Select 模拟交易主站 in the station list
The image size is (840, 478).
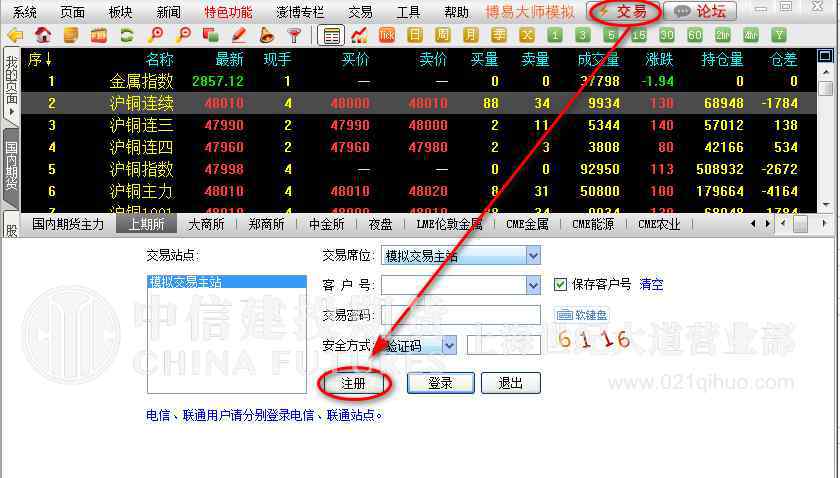[x=227, y=282]
